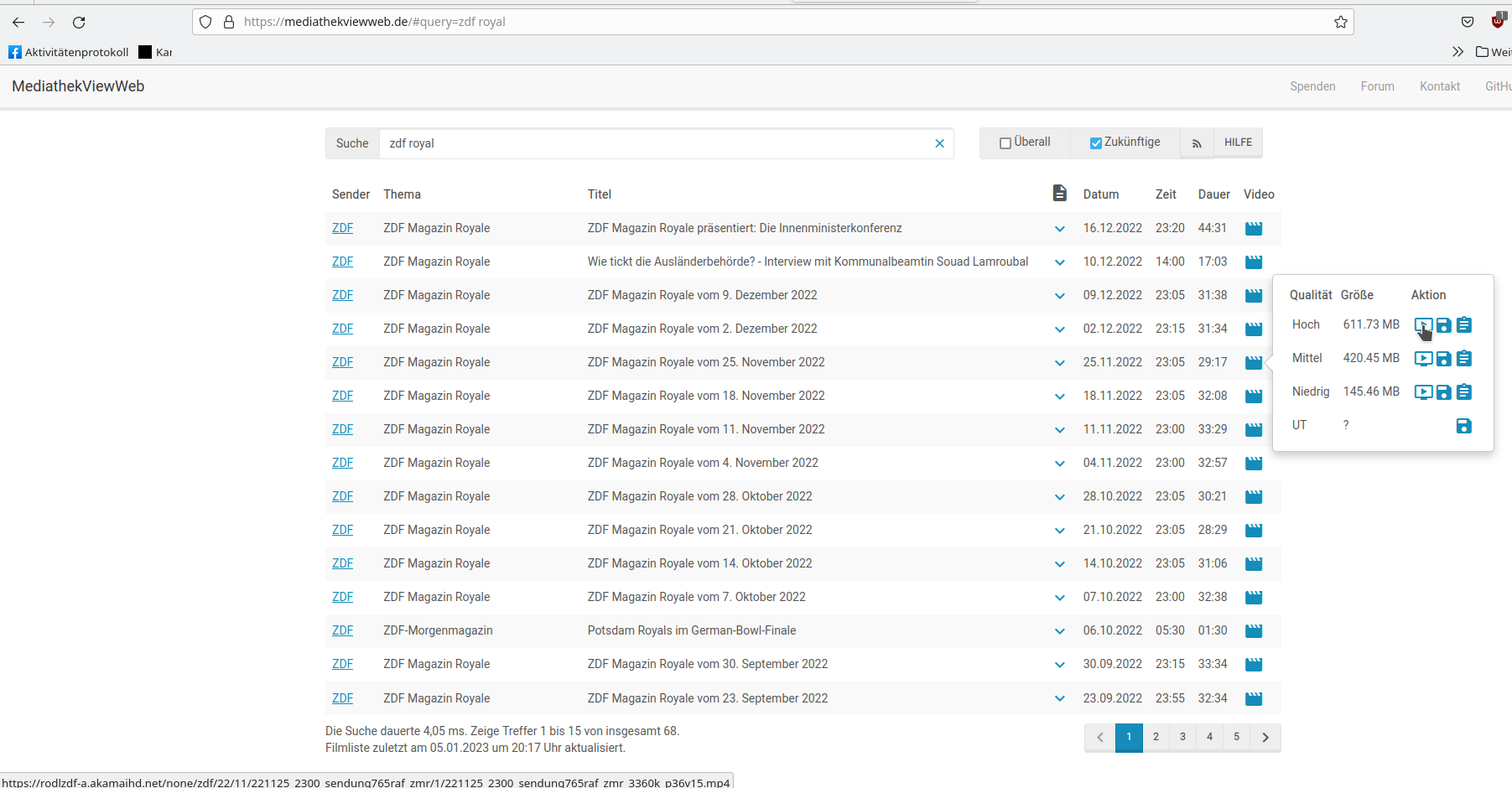Expand description of 25. November 2022 episode
This screenshot has width=1512, height=788.
[1060, 363]
